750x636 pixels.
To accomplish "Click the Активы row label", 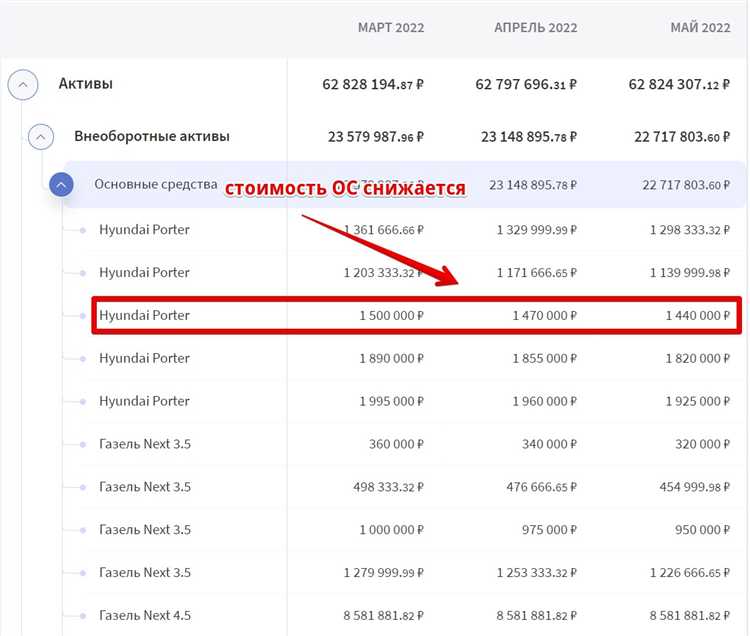I will coord(86,84).
